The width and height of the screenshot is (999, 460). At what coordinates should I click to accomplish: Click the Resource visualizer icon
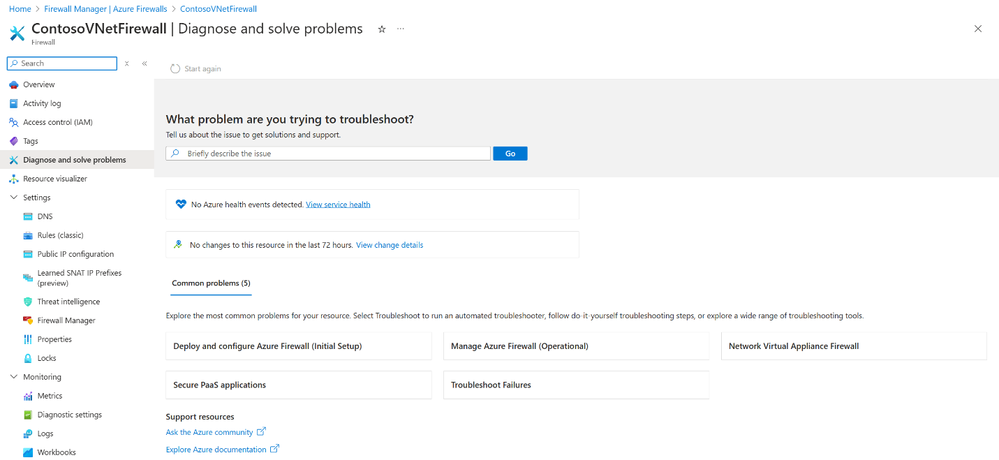pos(13,179)
